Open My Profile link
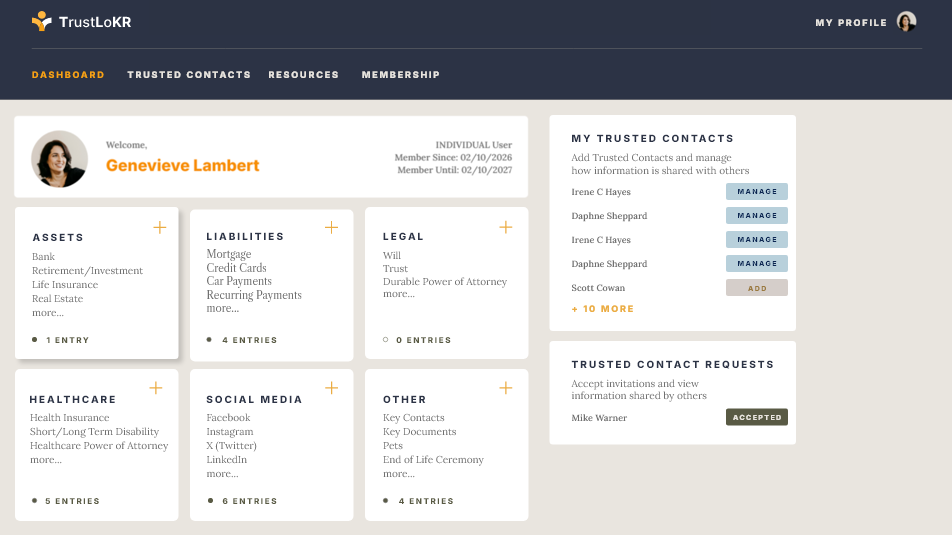This screenshot has height=535, width=952. (851, 22)
